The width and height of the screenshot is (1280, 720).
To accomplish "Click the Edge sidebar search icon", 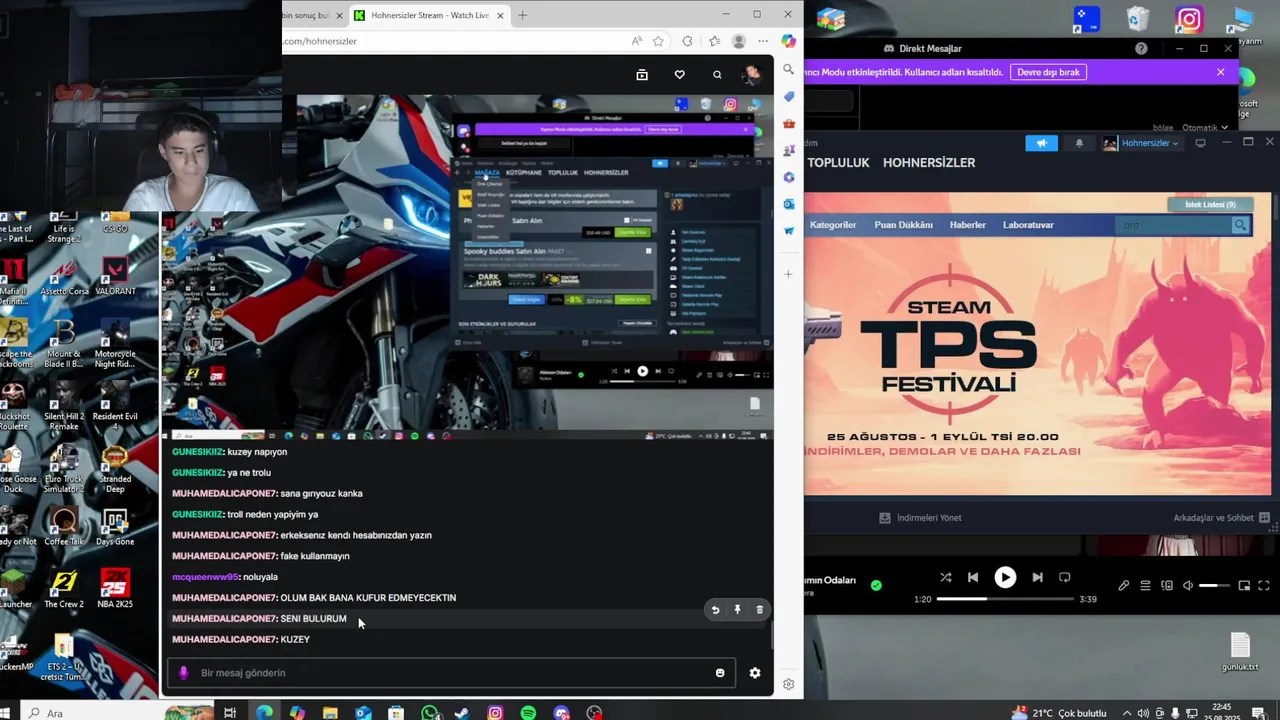I will 789,70.
